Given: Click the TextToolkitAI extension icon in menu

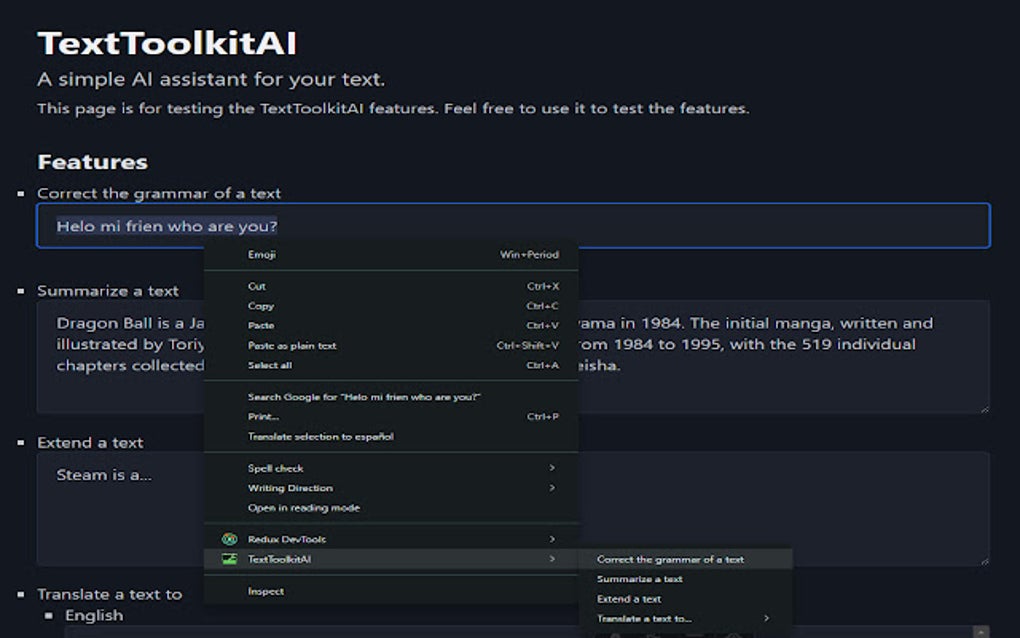Looking at the screenshot, I should pyautogui.click(x=229, y=559).
